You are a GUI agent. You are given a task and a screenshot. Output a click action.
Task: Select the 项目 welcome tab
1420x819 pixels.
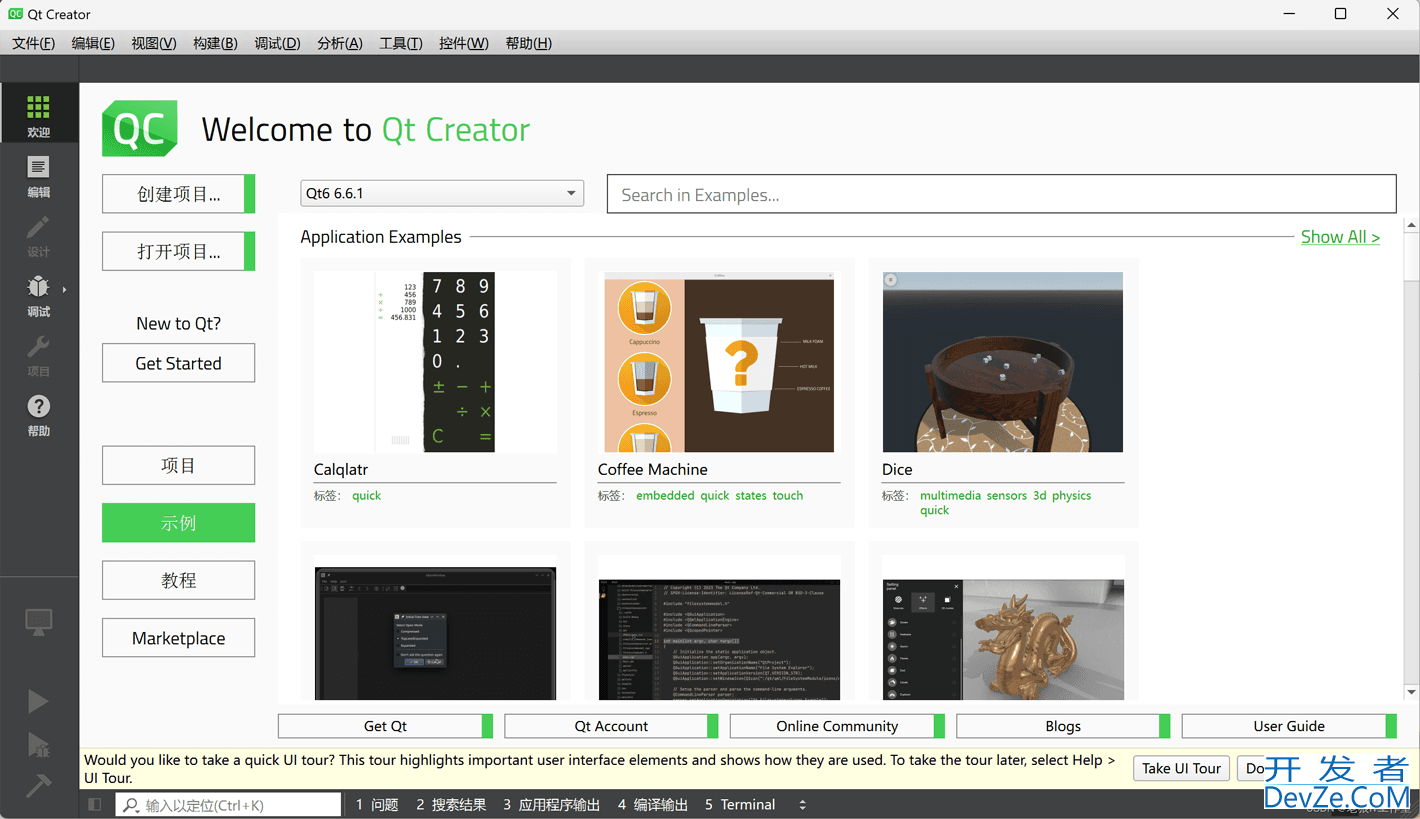pos(178,465)
